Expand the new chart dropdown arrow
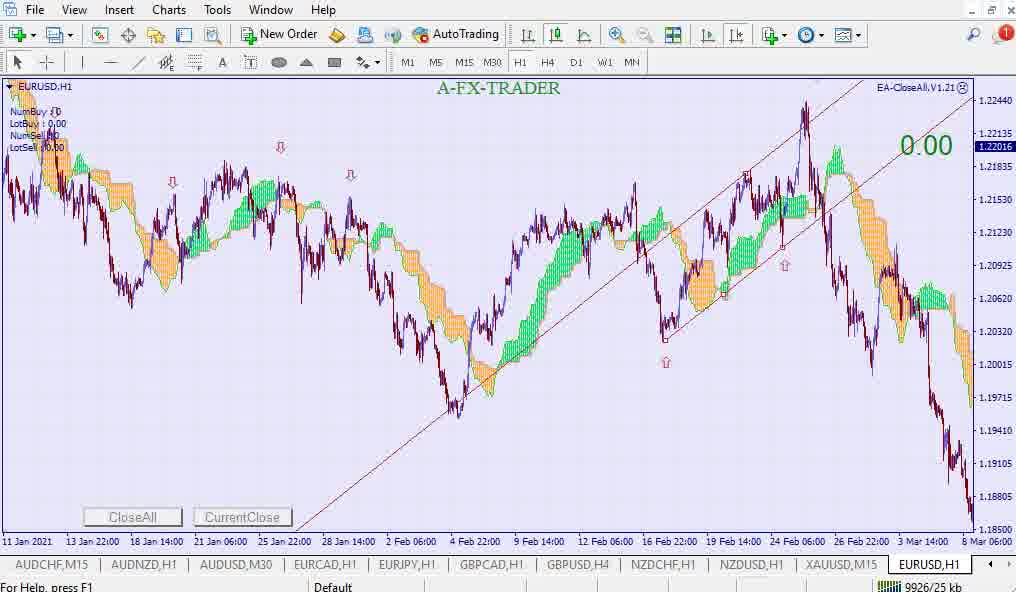 [34, 35]
